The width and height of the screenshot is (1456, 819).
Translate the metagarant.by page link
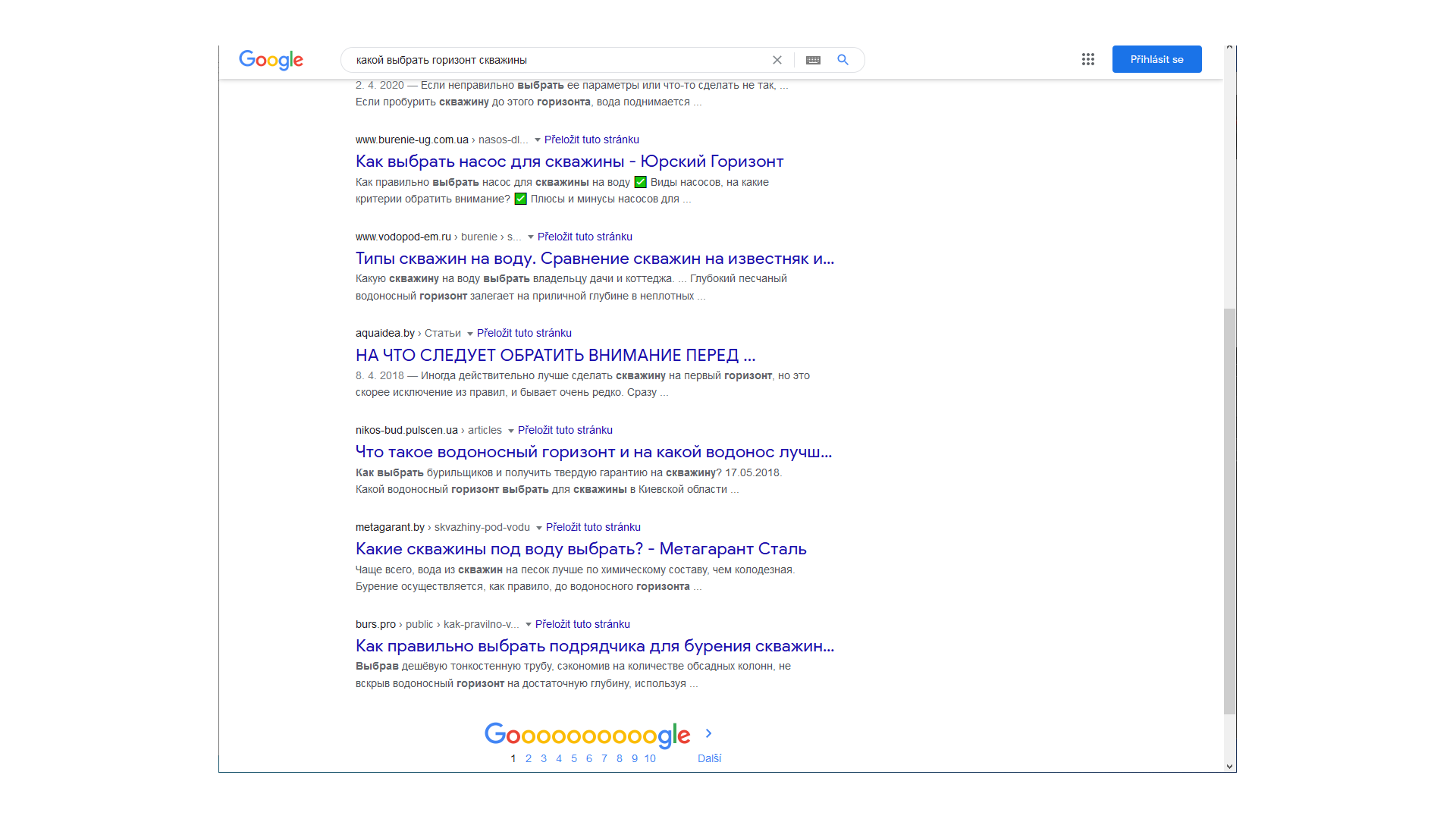point(593,527)
